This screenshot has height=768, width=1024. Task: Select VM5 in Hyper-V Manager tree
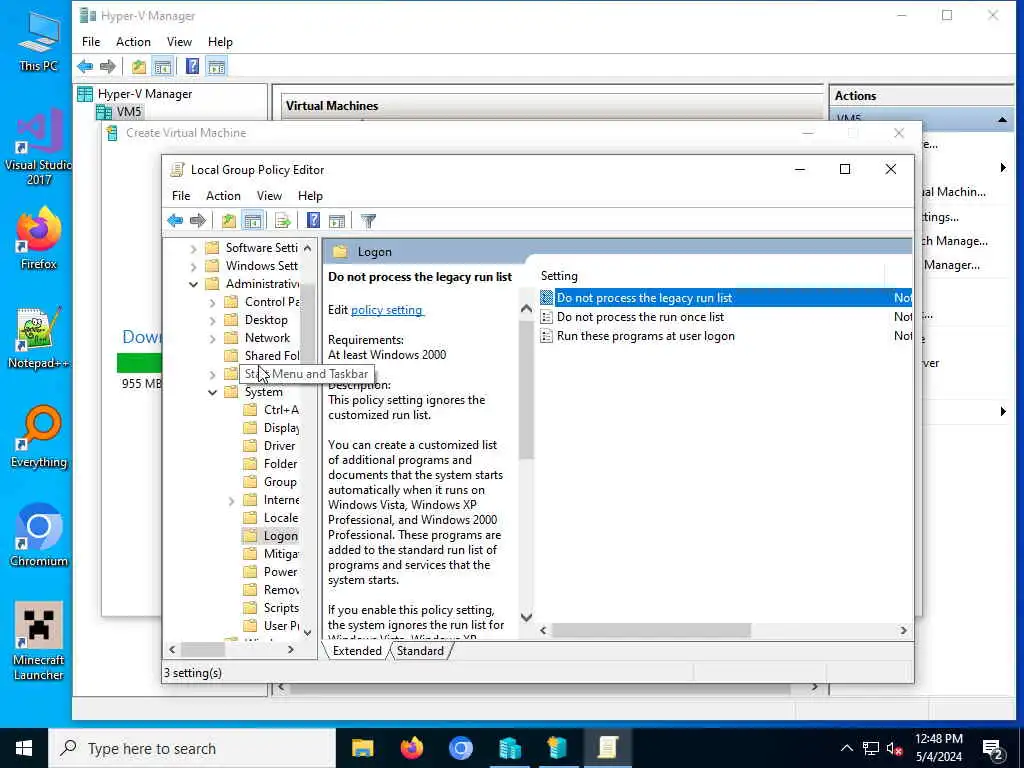point(129,112)
